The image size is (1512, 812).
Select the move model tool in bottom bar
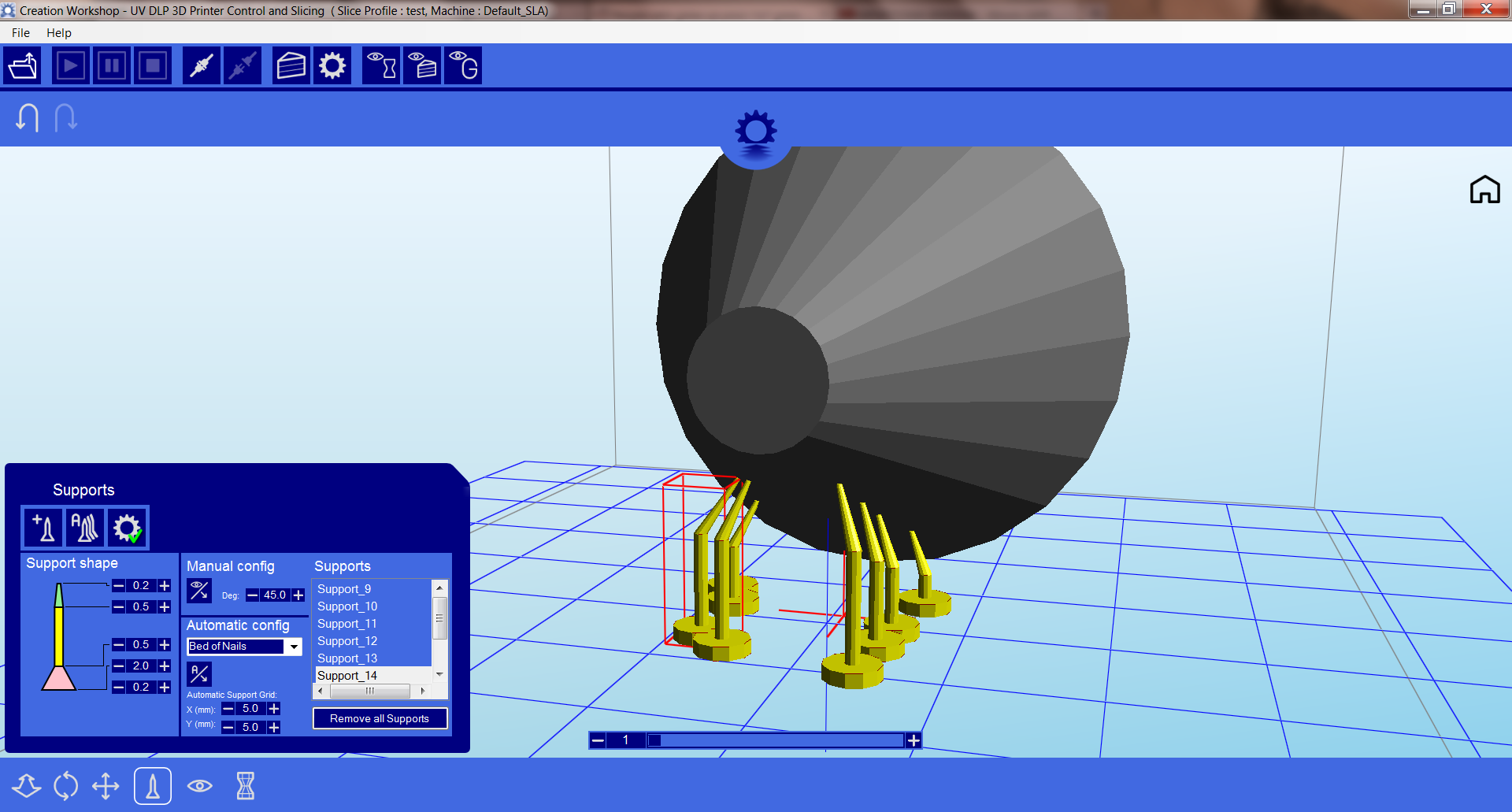click(x=106, y=786)
